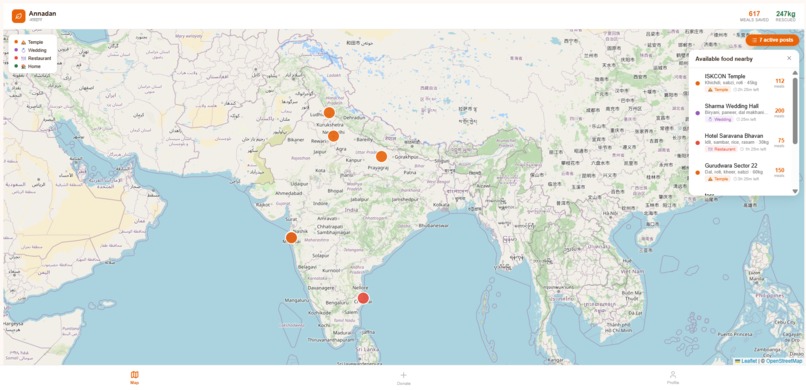Click the 7 active posts button

772,40
